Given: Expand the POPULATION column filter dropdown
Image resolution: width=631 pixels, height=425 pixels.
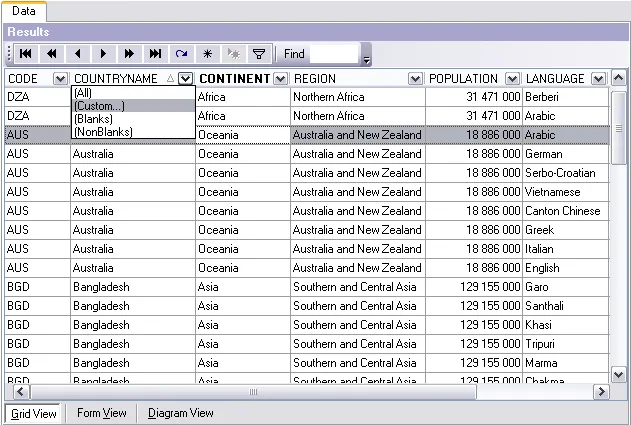Looking at the screenshot, I should (512, 79).
